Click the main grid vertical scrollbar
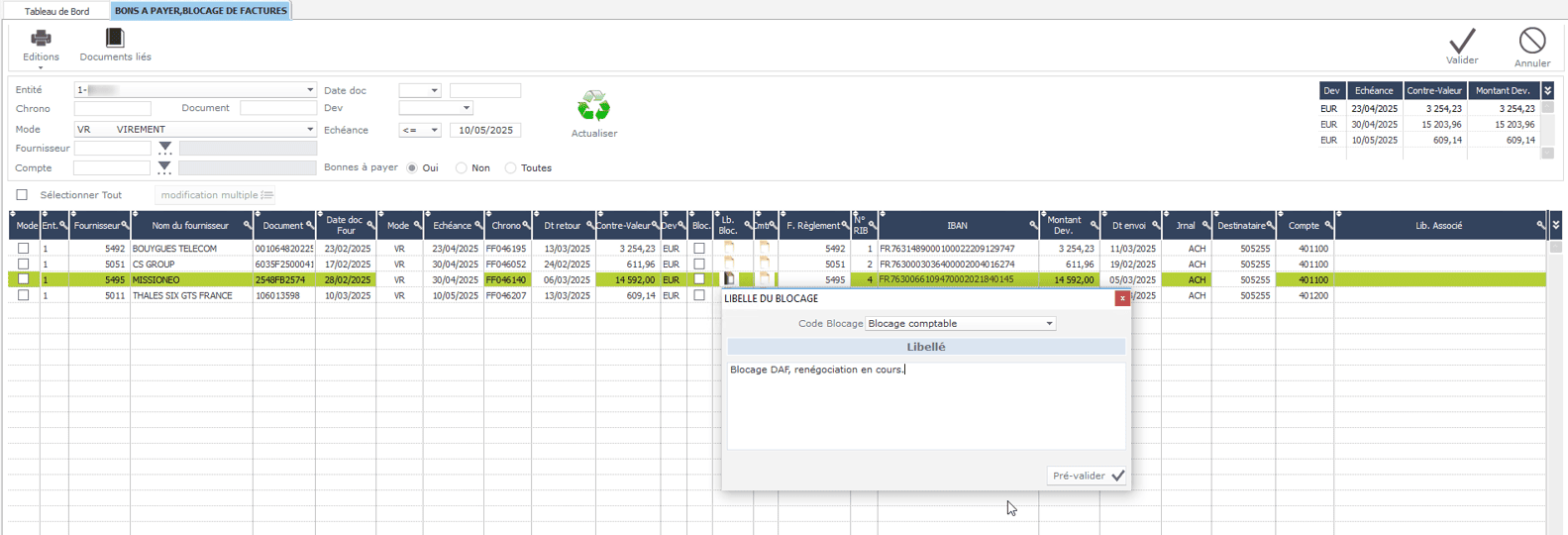This screenshot has width=1568, height=535. (1556, 386)
